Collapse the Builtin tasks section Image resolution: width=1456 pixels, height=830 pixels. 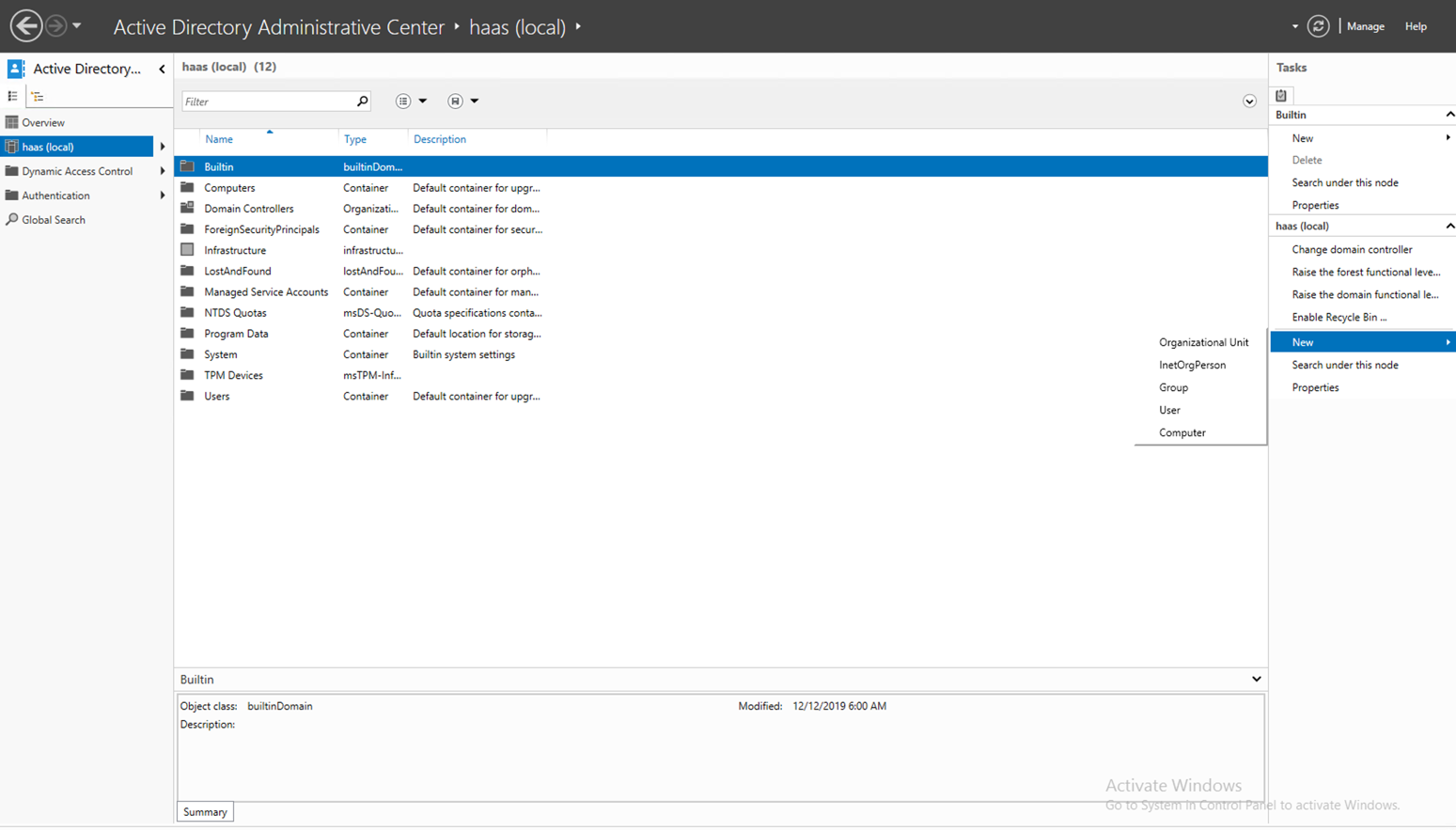pos(1449,115)
